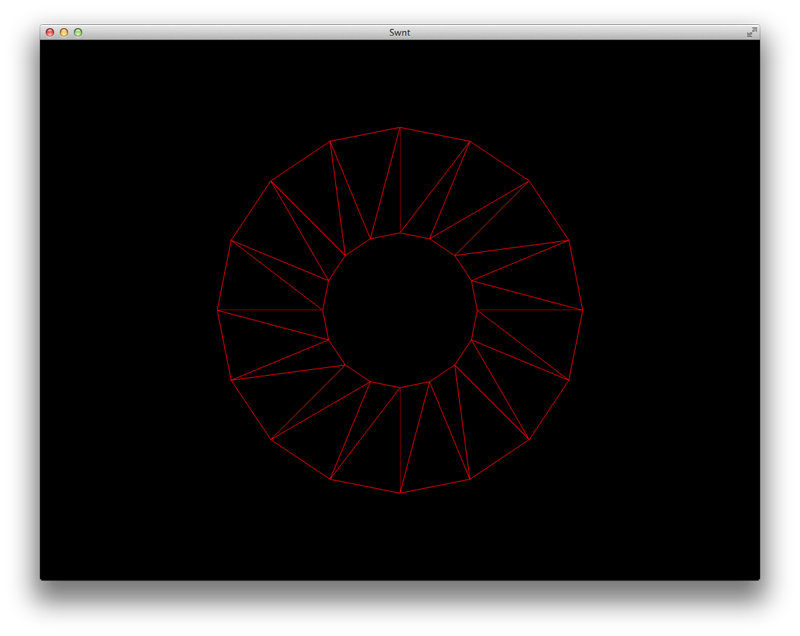Click the leftmost vertex of the inner ring

[x=323, y=310]
